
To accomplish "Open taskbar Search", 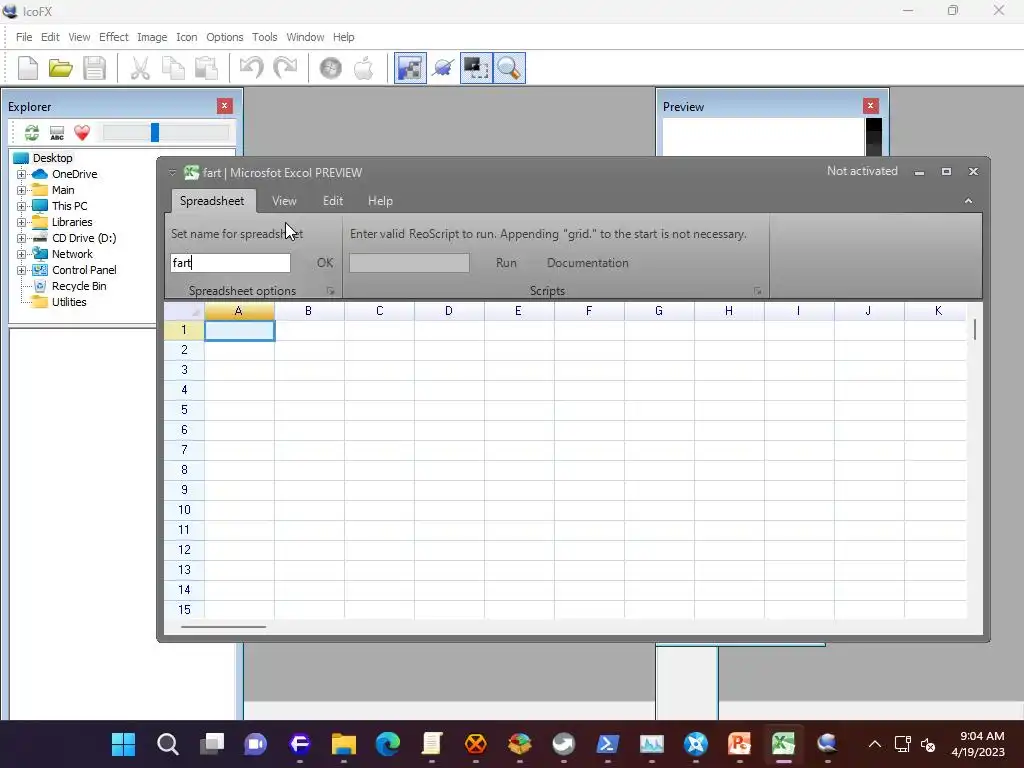I will point(168,744).
